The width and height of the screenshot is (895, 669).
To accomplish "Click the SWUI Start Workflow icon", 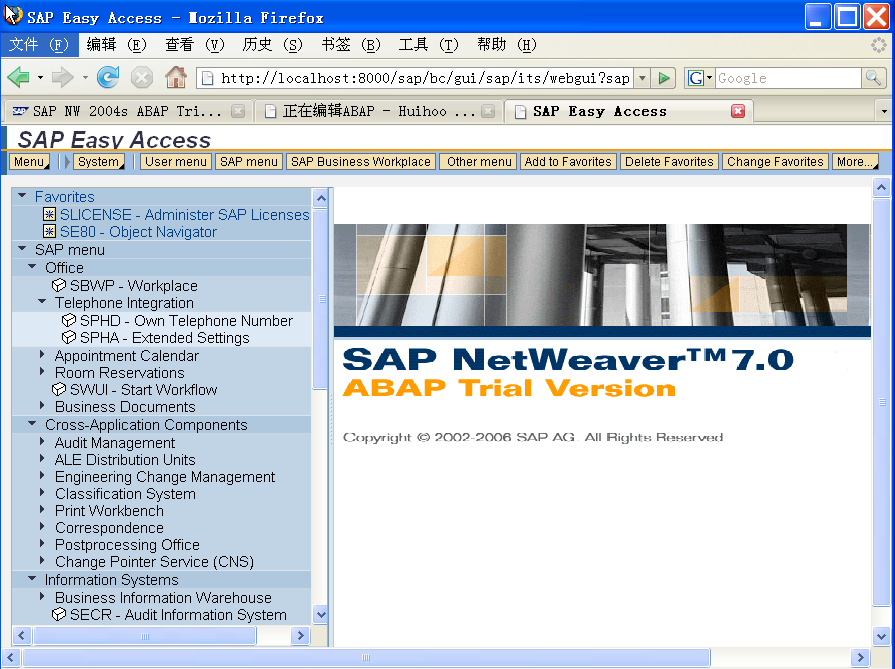I will 59,390.
